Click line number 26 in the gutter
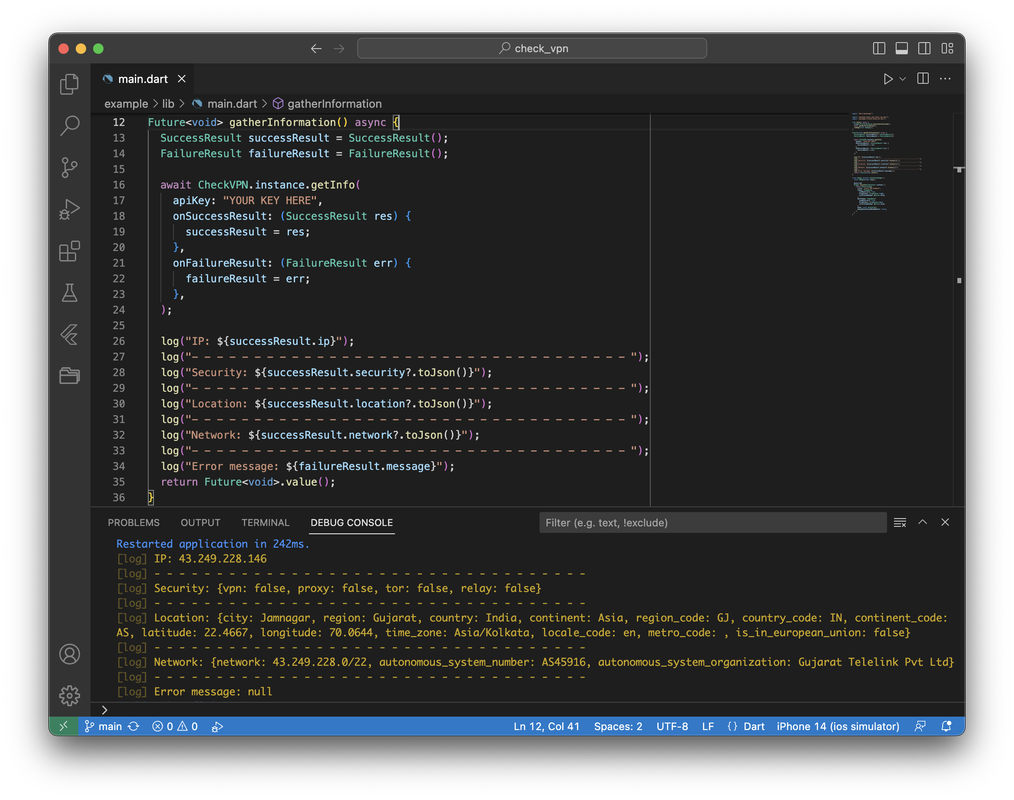The height and width of the screenshot is (800, 1014). (118, 341)
